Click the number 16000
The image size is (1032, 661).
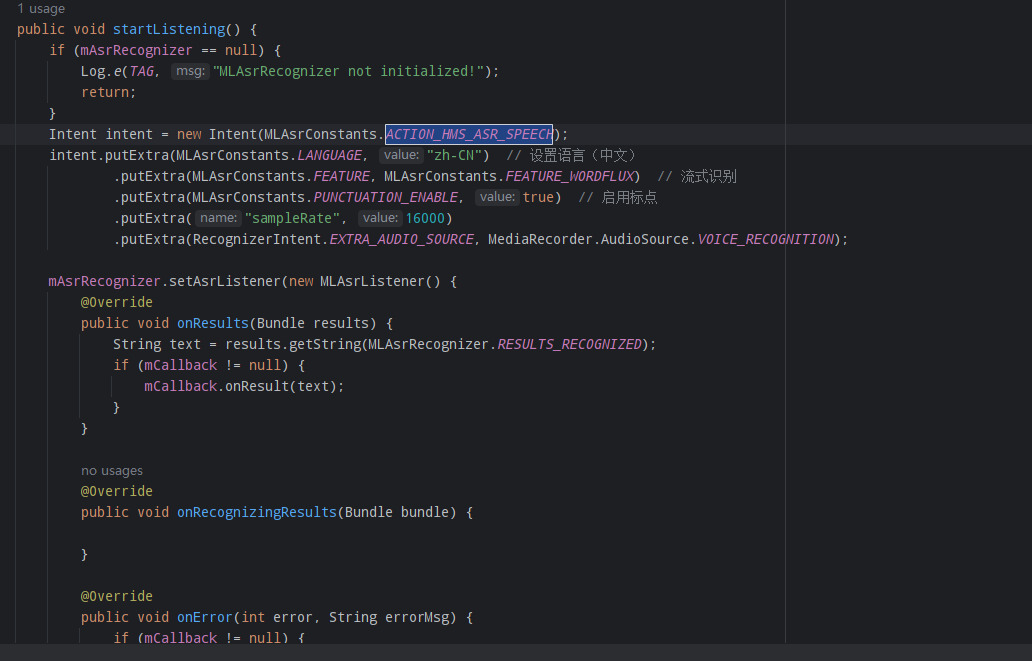tap(425, 219)
